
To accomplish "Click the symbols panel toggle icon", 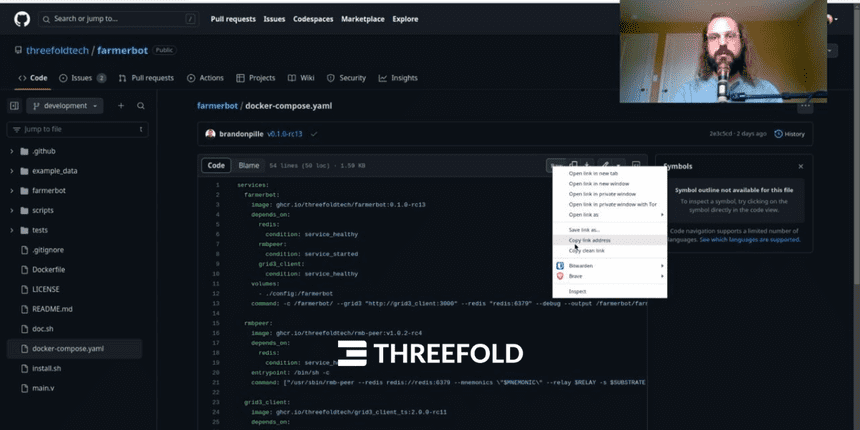I will 636,165.
